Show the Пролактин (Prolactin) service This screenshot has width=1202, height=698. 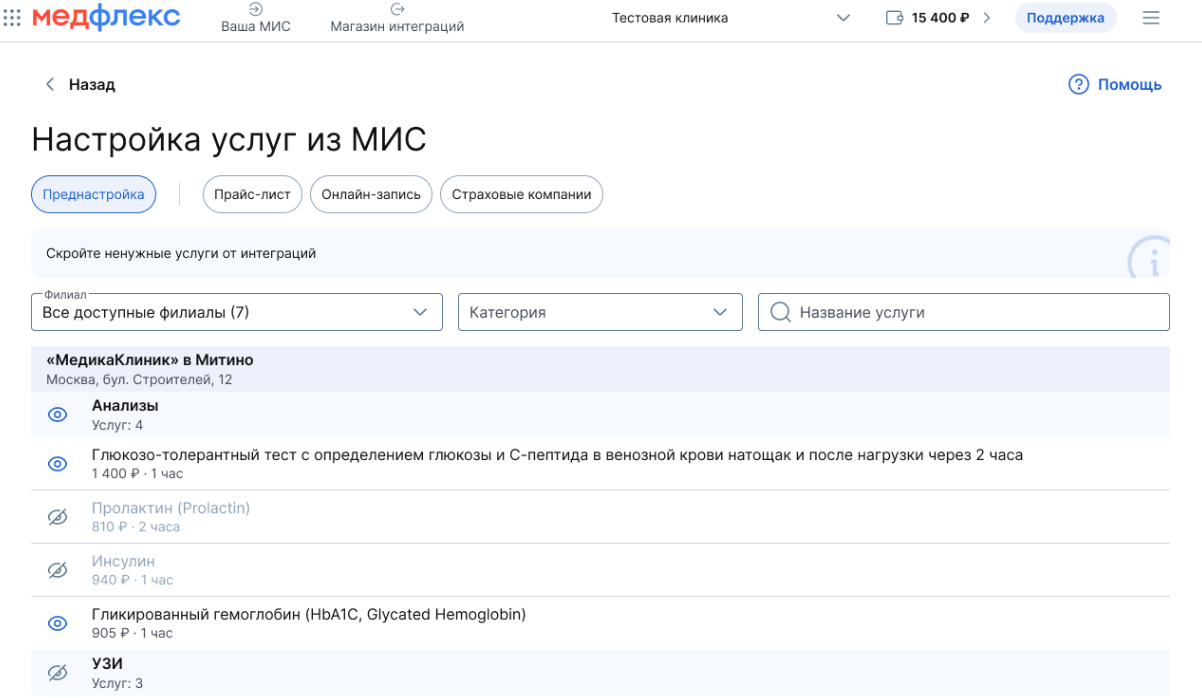pyautogui.click(x=58, y=517)
